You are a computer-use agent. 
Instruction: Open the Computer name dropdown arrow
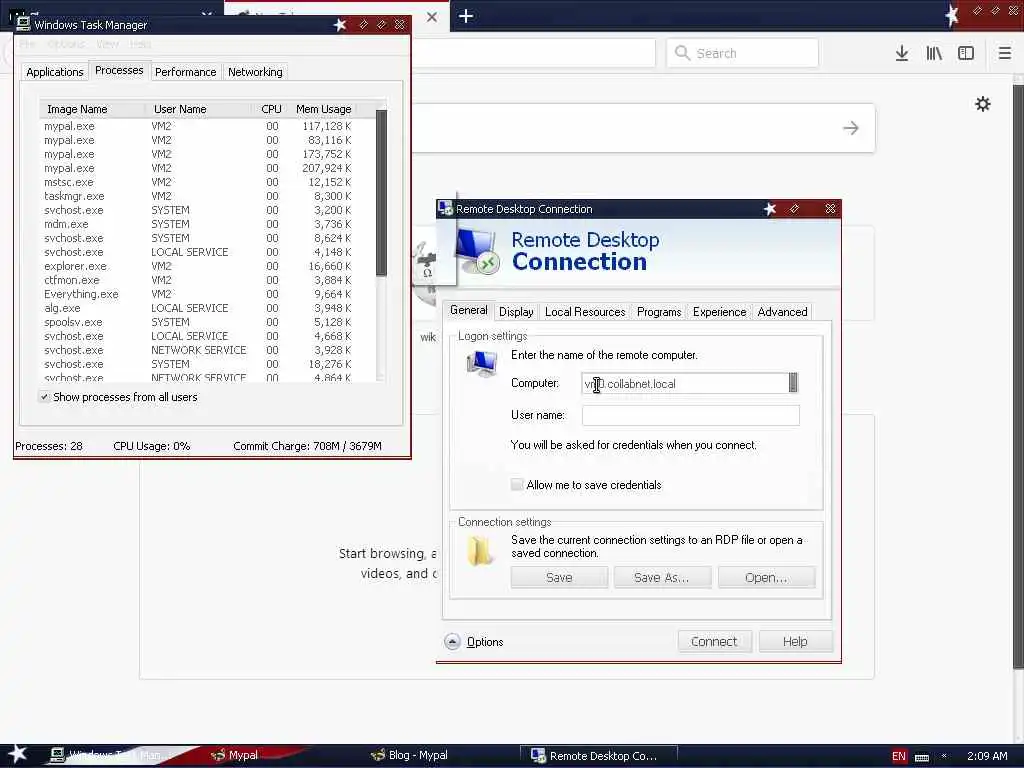click(x=793, y=383)
